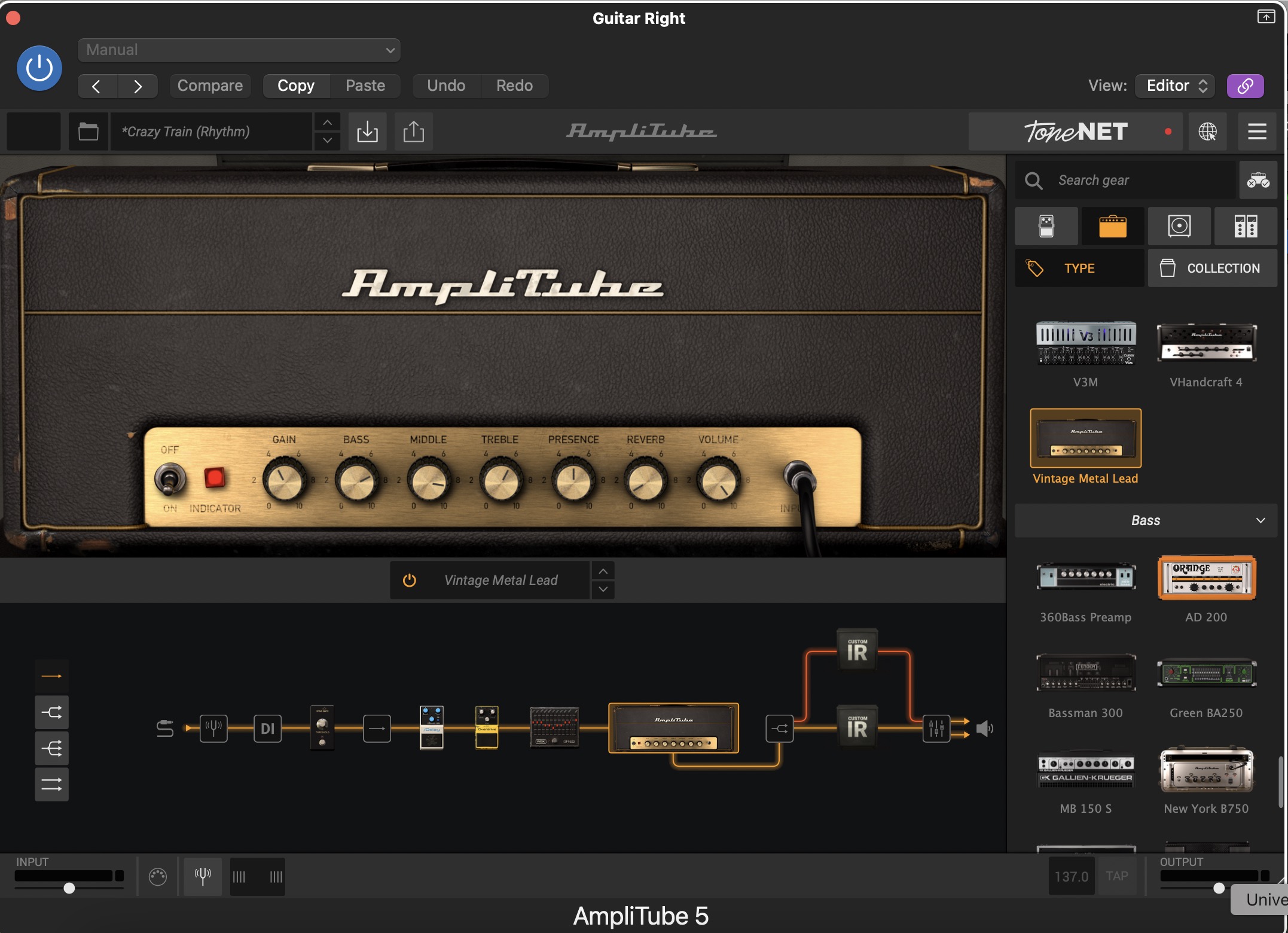Open the Vintage Metal Lead model selector
Image resolution: width=1288 pixels, height=933 pixels.
click(x=500, y=580)
